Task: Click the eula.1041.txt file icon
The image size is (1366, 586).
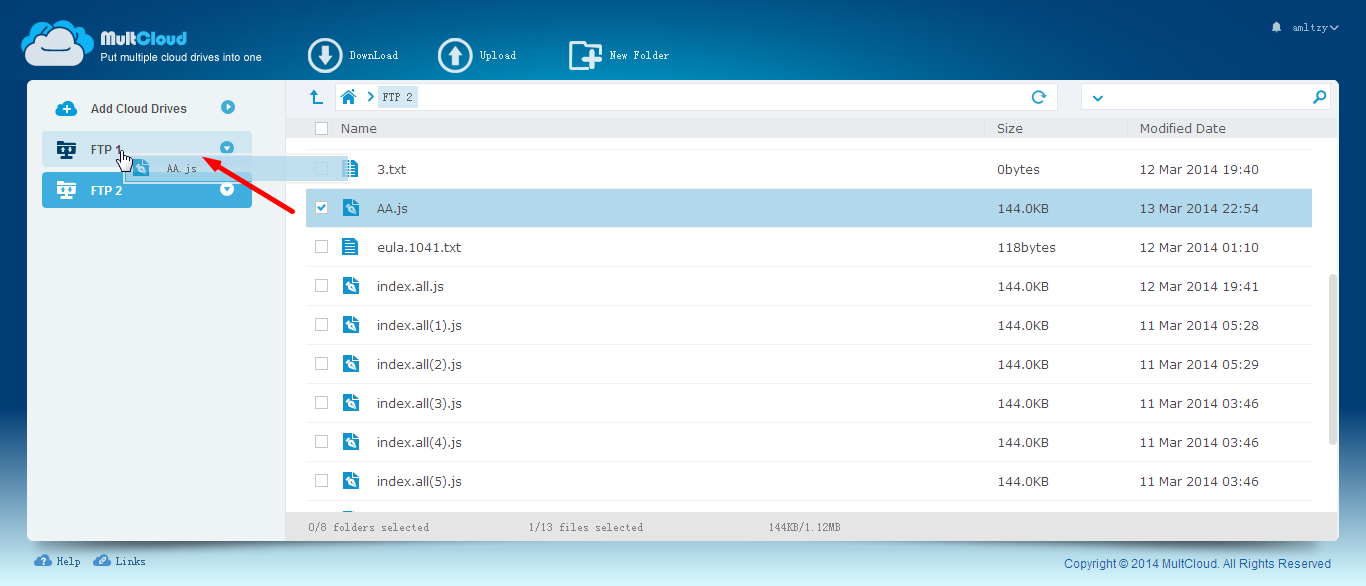Action: [x=350, y=247]
